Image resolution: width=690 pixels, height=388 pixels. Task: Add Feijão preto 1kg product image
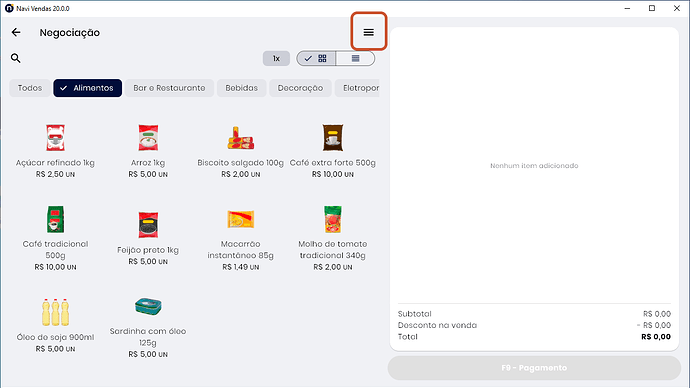point(148,225)
